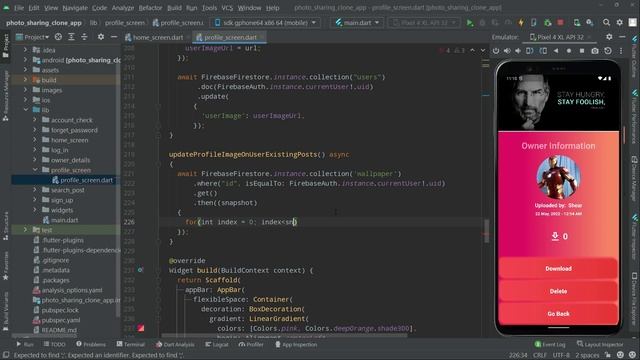Switch to home_screen.dart editor tab

158,37
